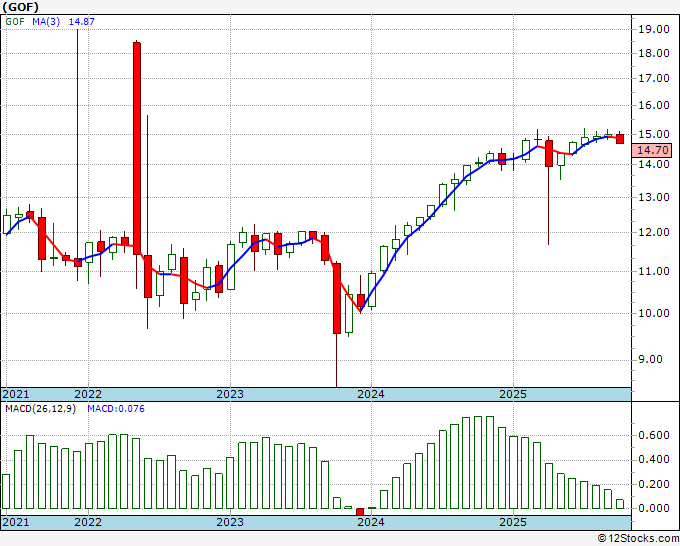
Task: Click the MA(3) indicator label
Action: tap(46, 21)
